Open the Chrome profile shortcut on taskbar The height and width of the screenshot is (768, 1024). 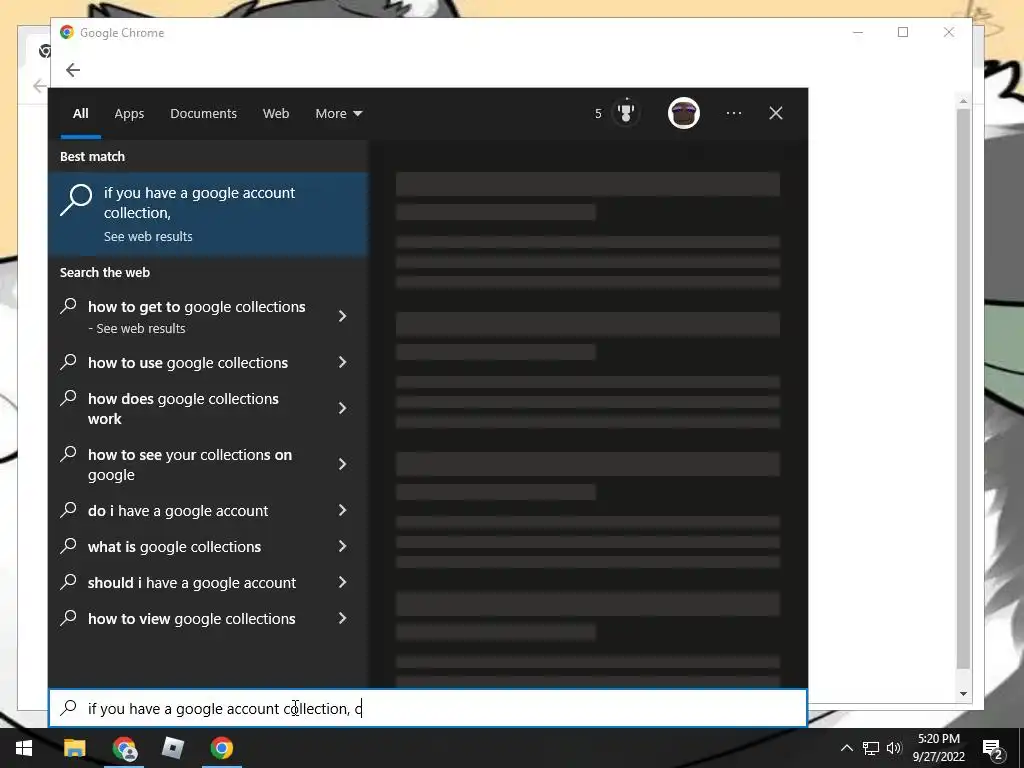click(x=124, y=748)
